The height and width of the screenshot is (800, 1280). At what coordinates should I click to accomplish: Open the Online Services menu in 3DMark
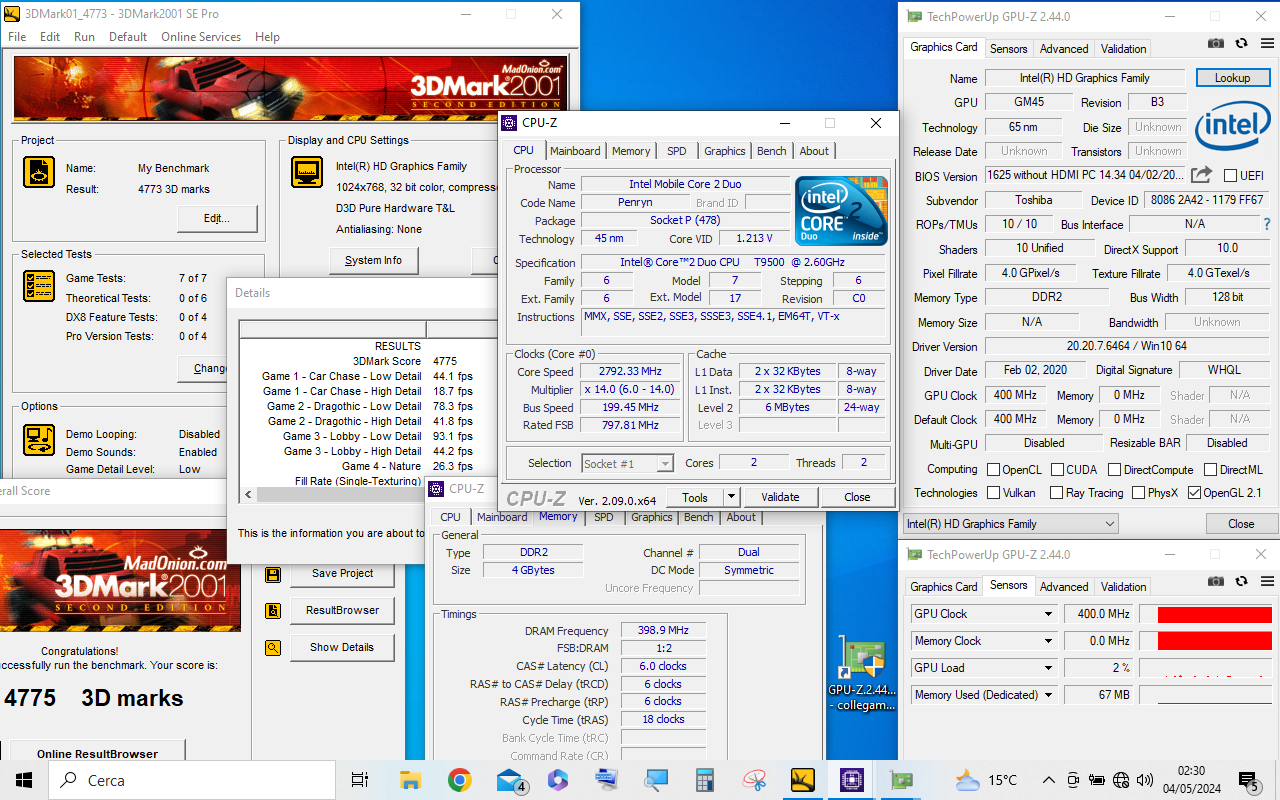click(x=201, y=37)
